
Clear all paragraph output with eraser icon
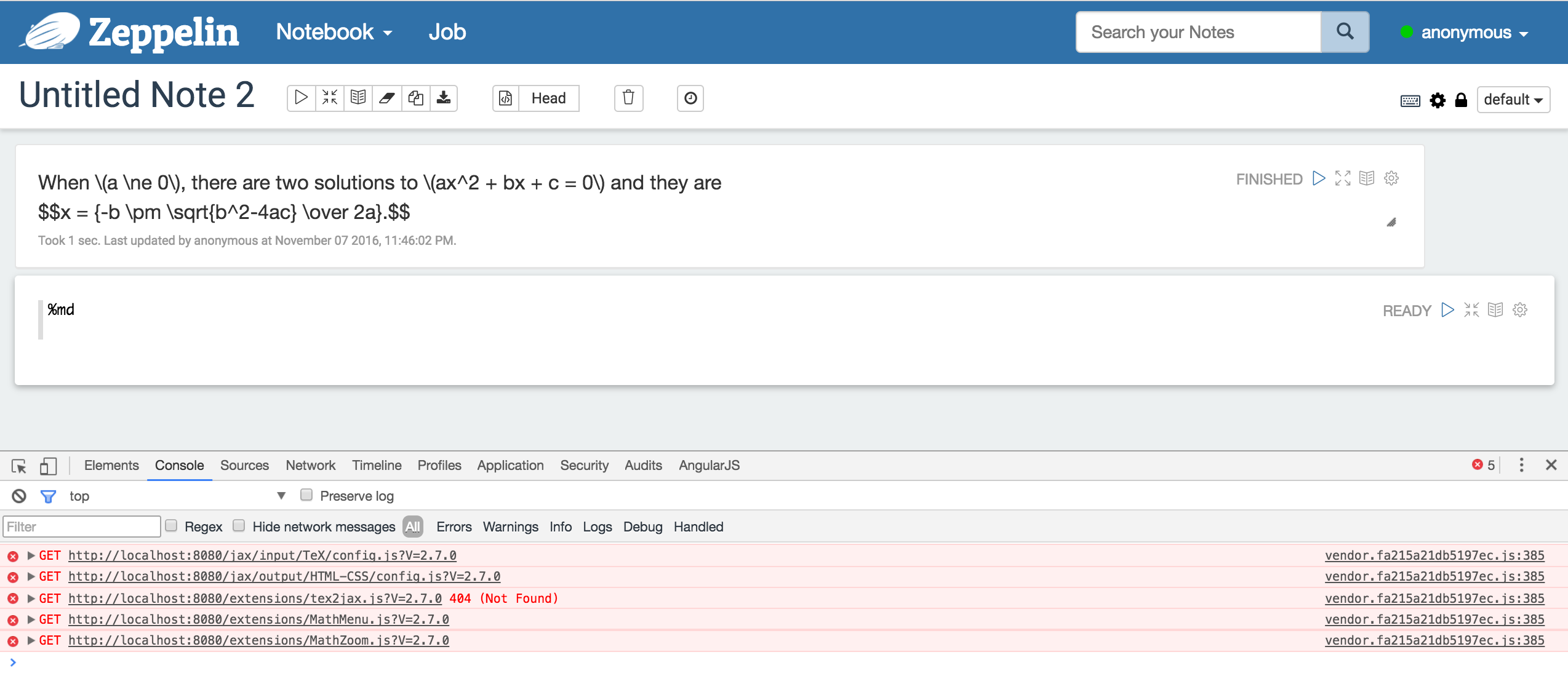[x=386, y=98]
